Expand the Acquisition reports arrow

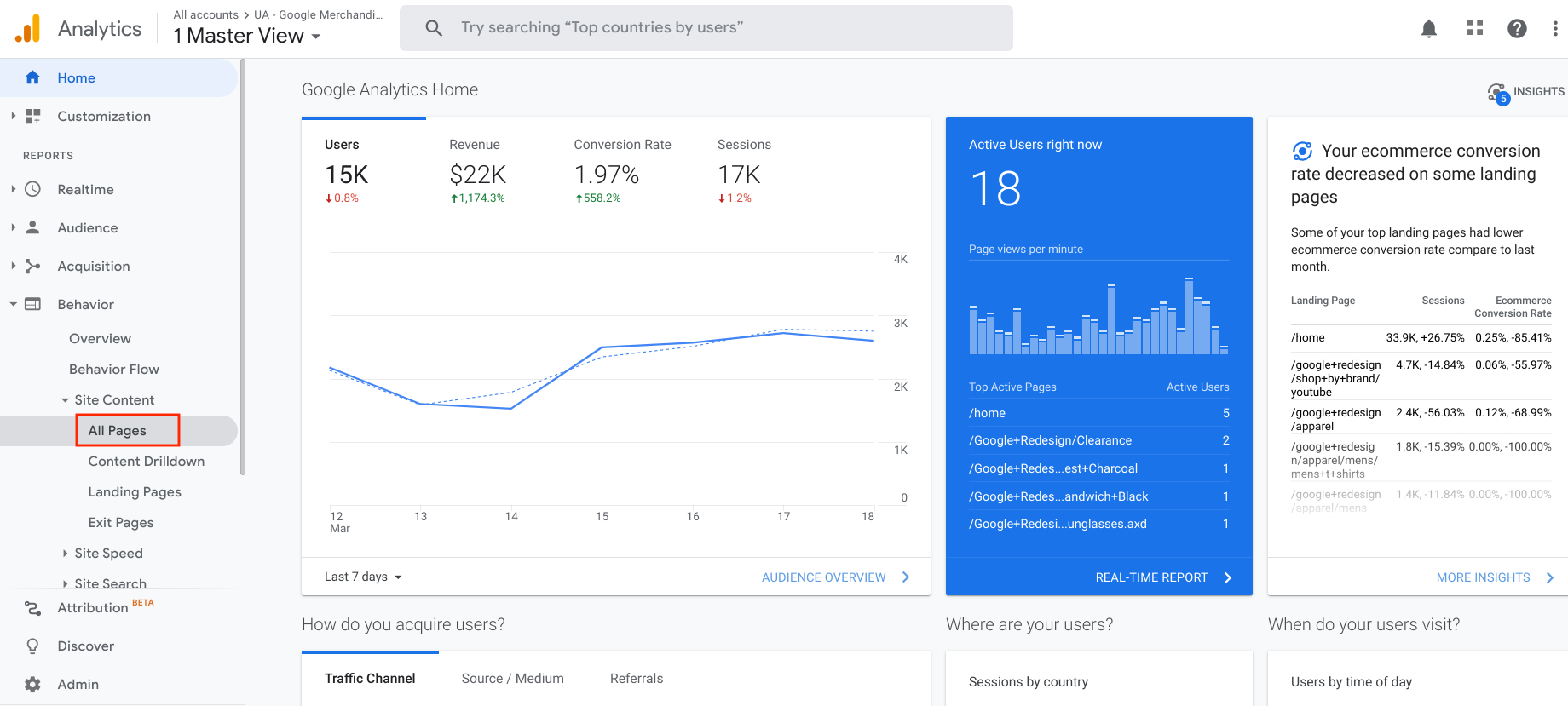click(13, 266)
